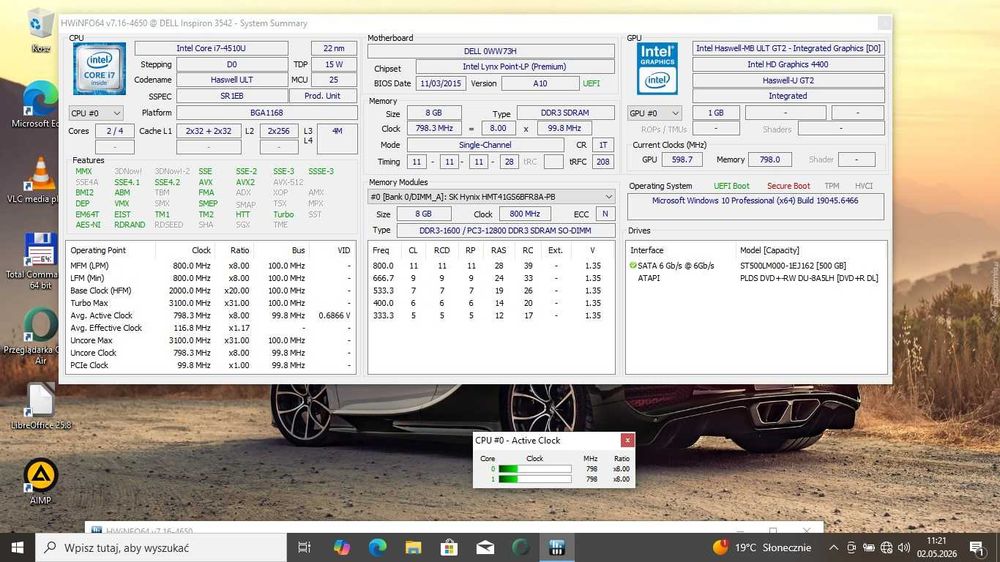Click the Haswell ULT codename field
The image size is (1000, 562).
click(232, 80)
